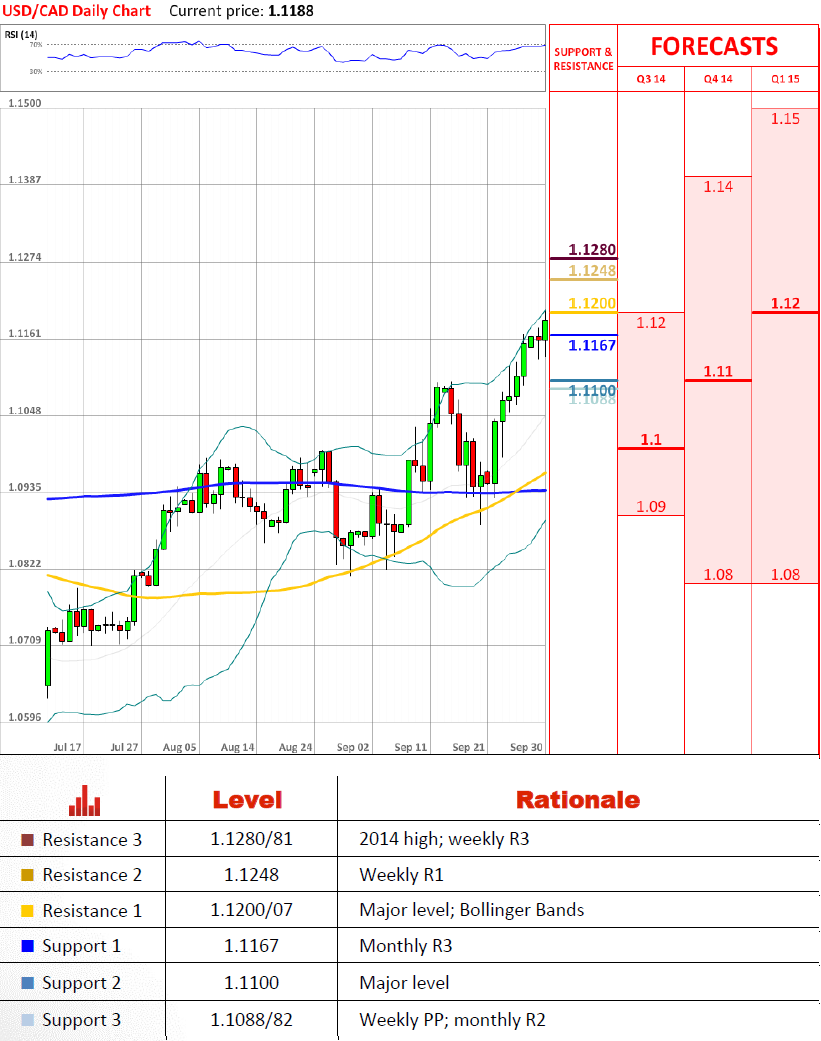Select the 'Support 2' row label
The image size is (821, 1041).
[82, 983]
